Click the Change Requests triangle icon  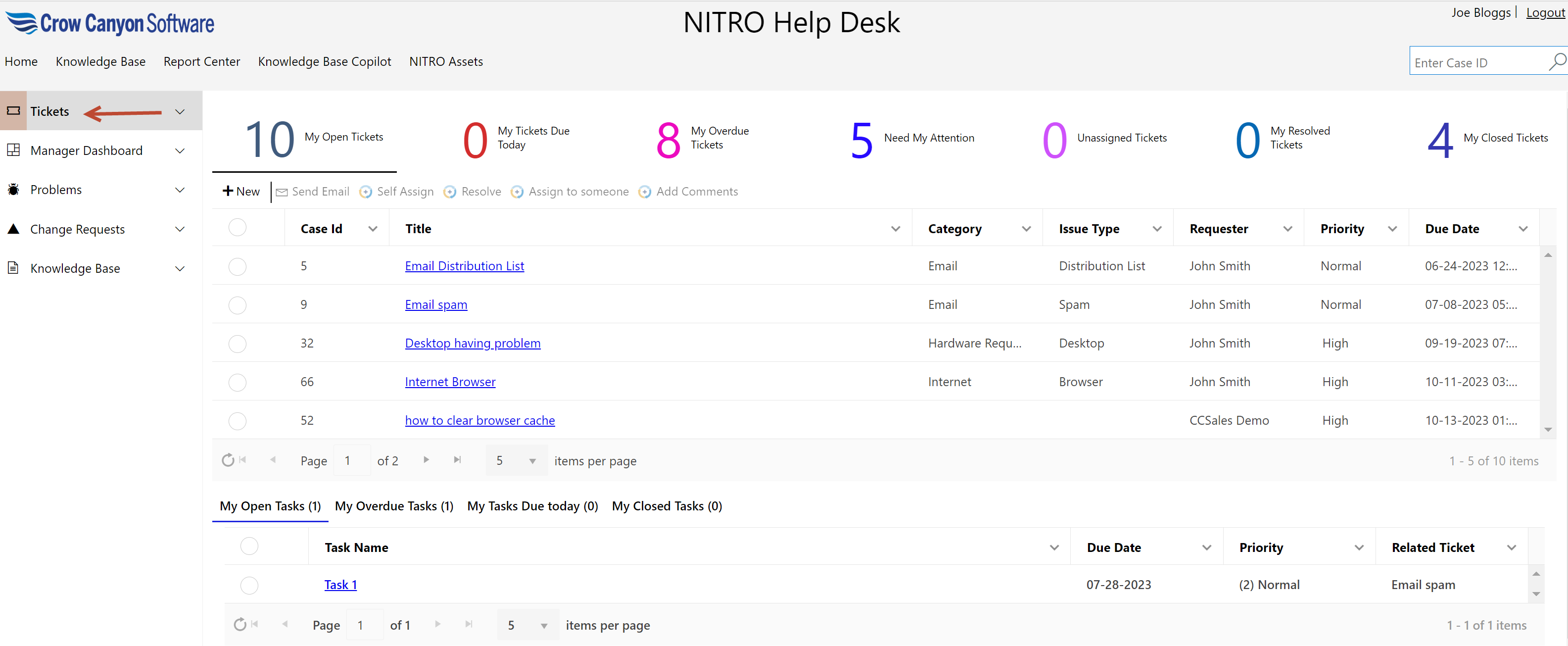13,229
